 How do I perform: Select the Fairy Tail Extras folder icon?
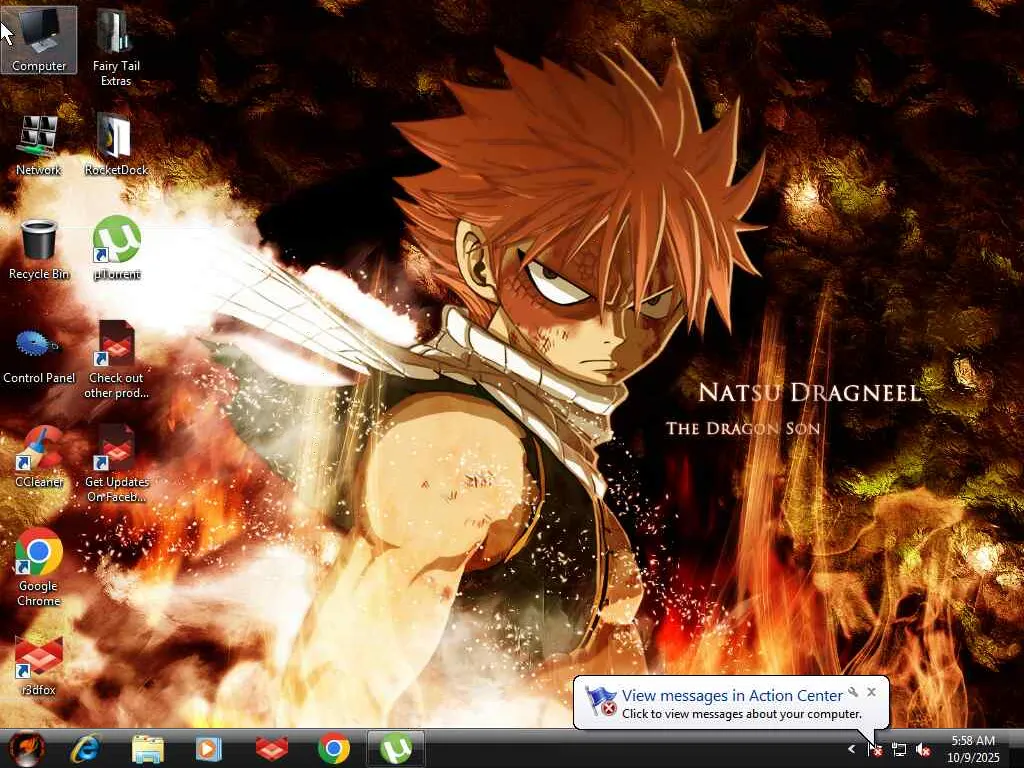click(116, 47)
